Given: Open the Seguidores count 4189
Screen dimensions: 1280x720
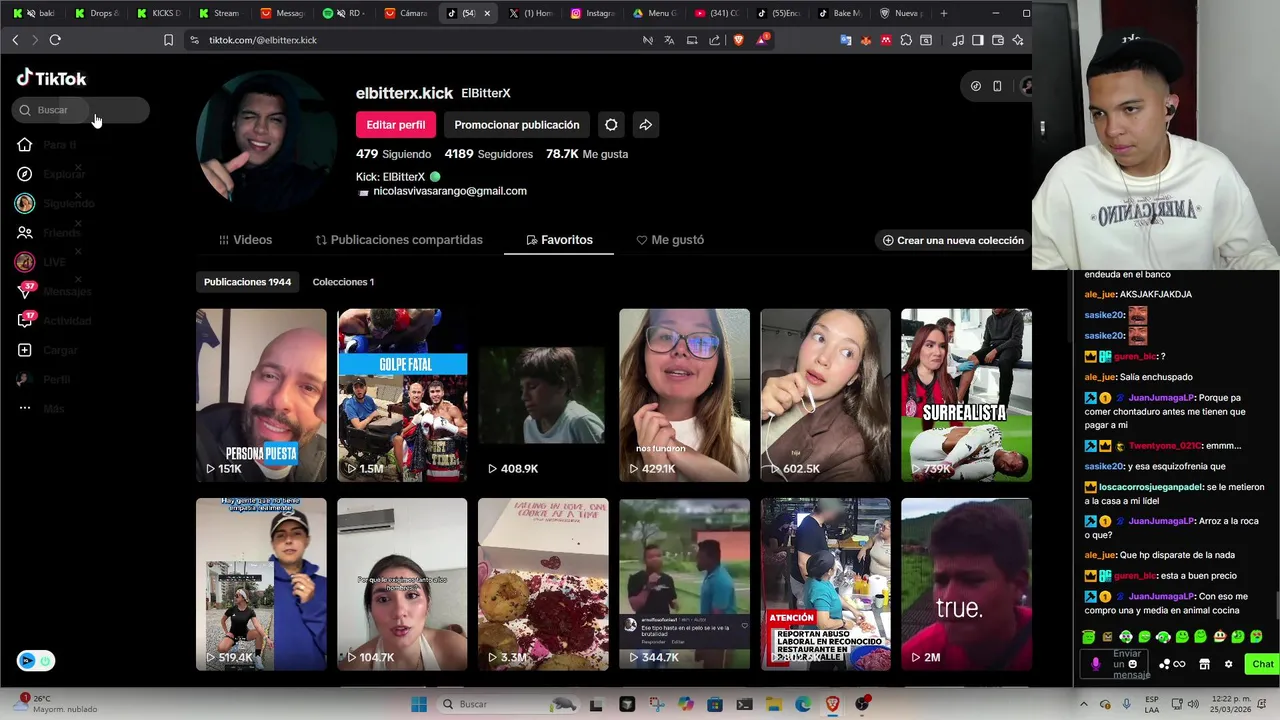Looking at the screenshot, I should [488, 154].
